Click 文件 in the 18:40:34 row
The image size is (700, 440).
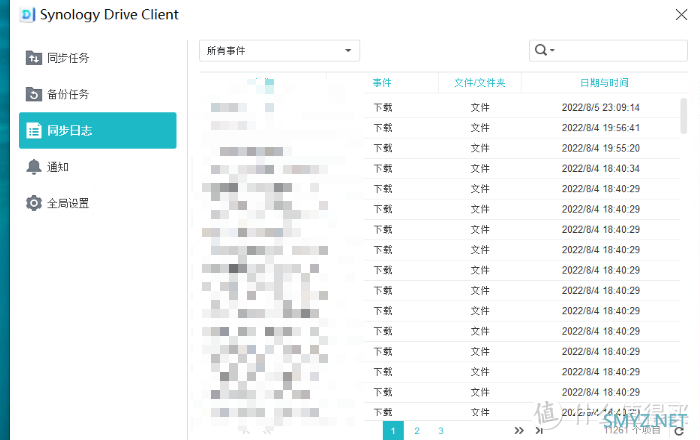point(480,169)
